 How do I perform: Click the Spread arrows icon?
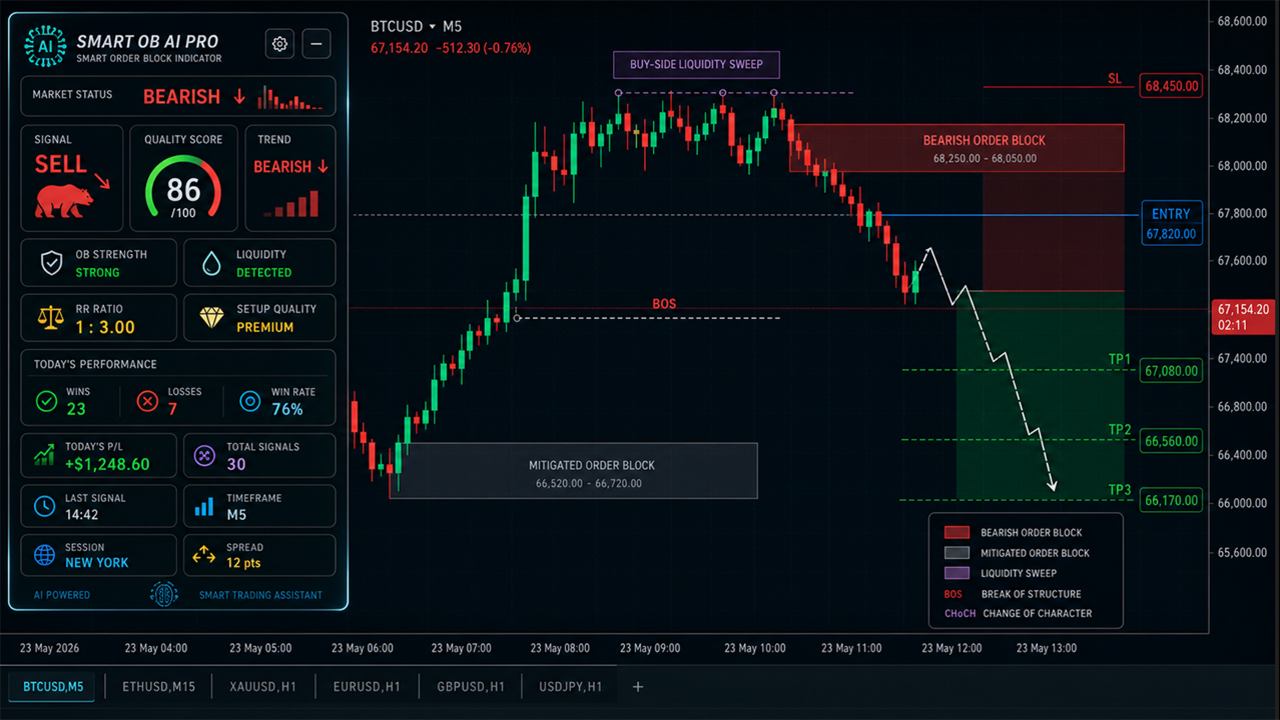click(x=204, y=554)
